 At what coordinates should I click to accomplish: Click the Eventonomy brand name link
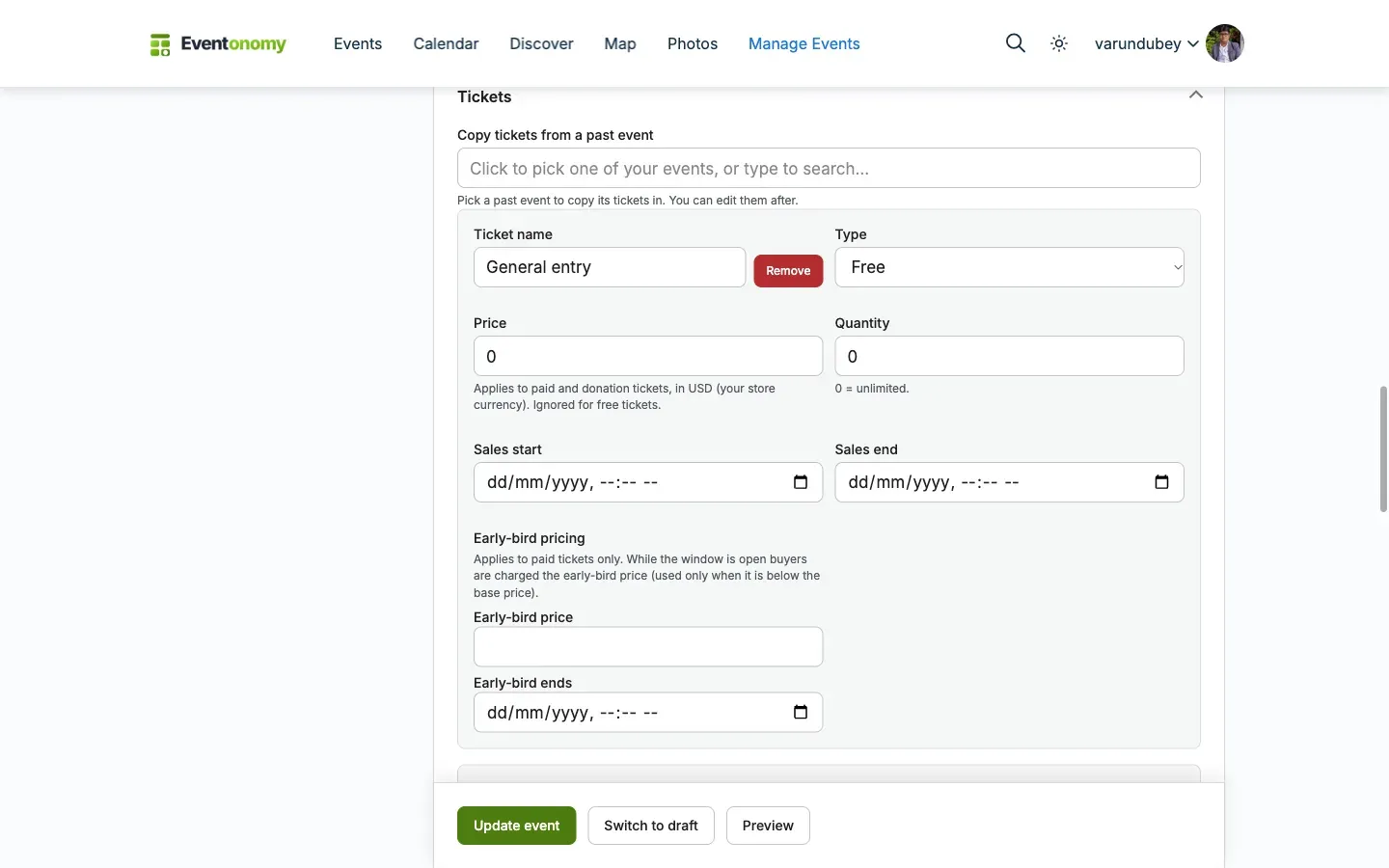point(233,43)
